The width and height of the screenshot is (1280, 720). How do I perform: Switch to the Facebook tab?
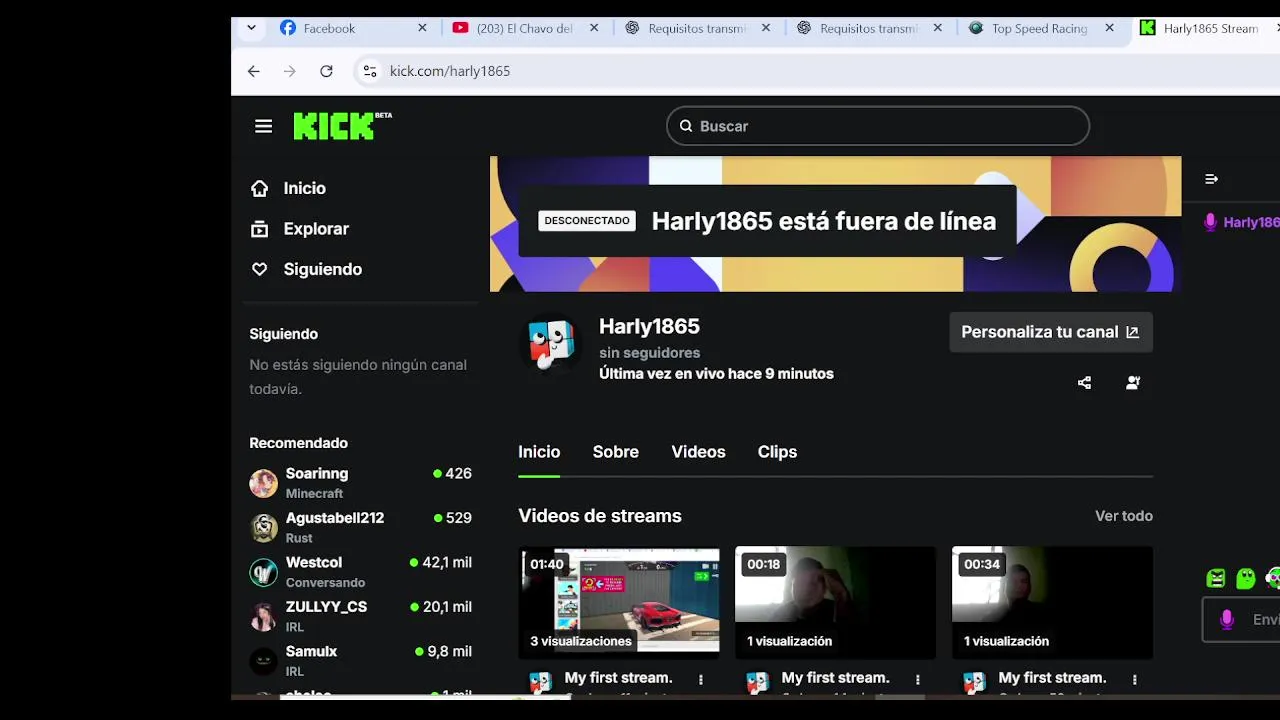352,28
